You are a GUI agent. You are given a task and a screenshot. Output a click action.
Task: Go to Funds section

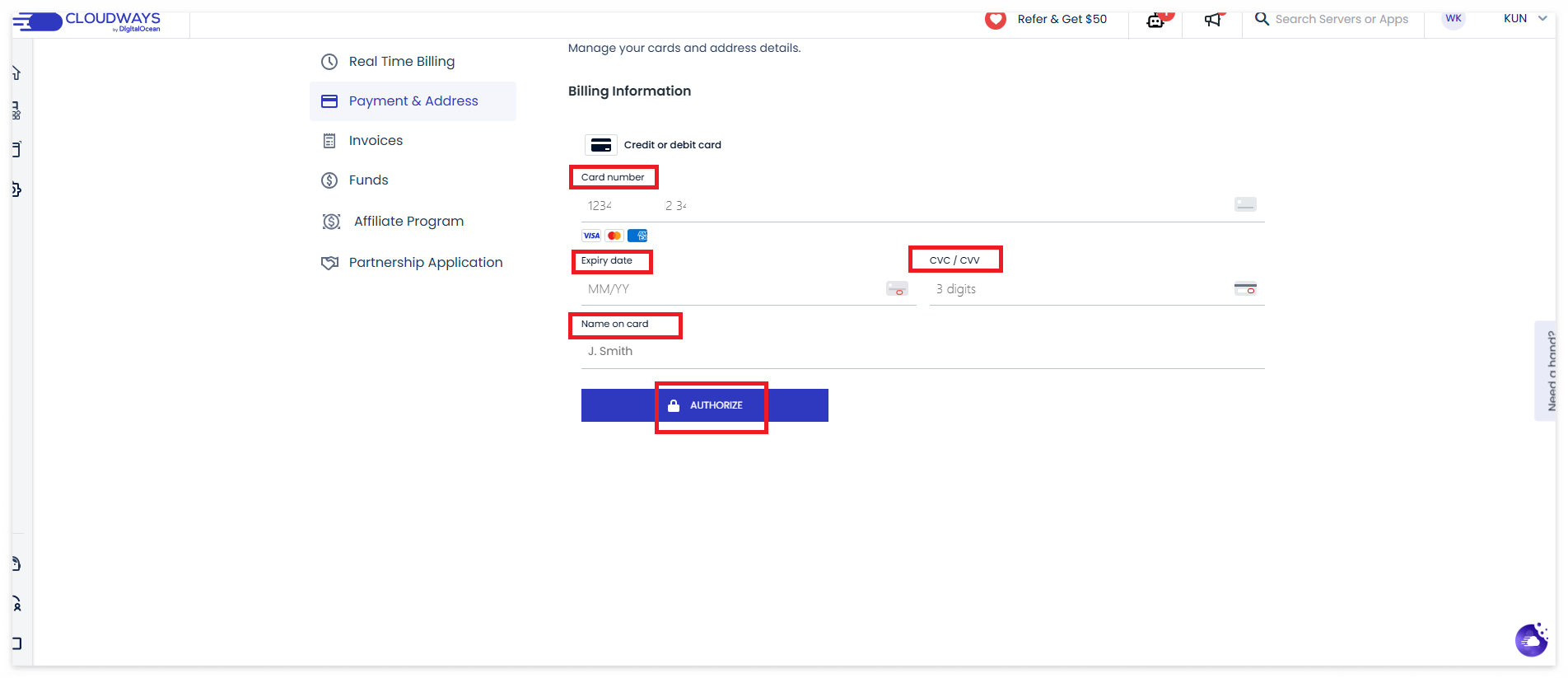click(368, 180)
